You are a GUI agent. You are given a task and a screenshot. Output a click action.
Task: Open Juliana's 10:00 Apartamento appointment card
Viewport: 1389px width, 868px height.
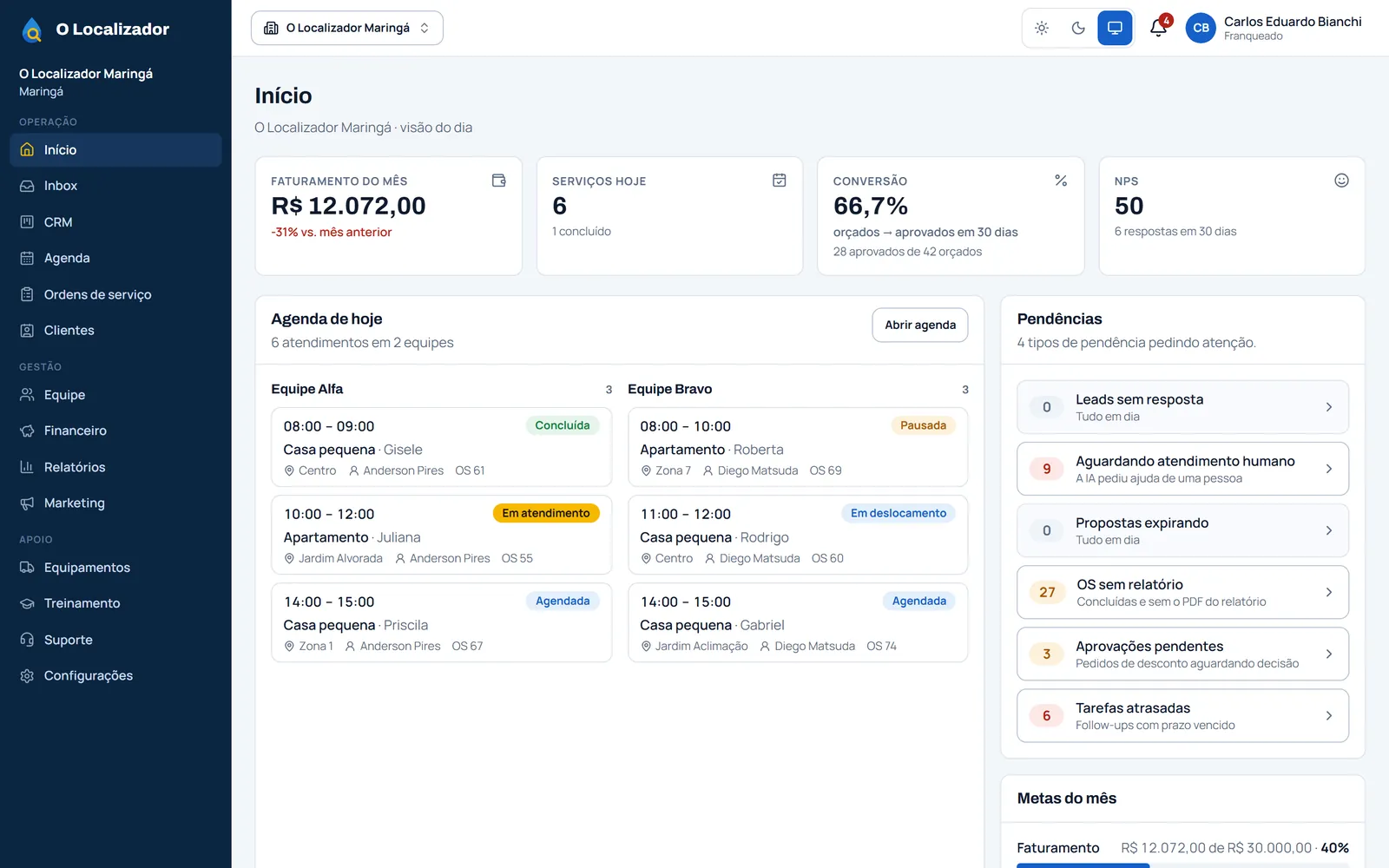(442, 535)
